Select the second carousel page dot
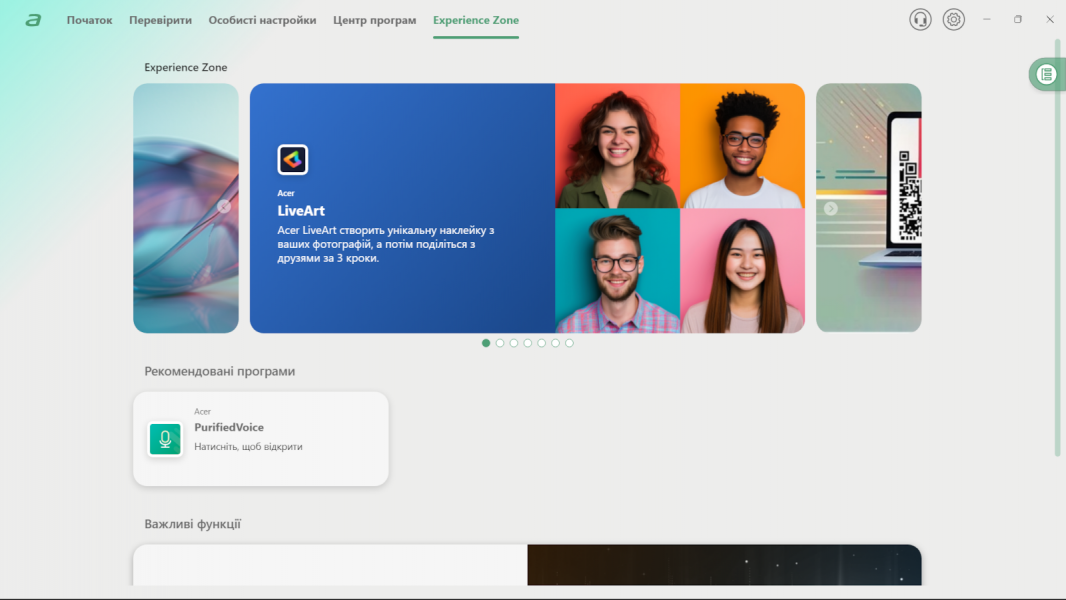Viewport: 1066px width, 600px height. coord(500,343)
